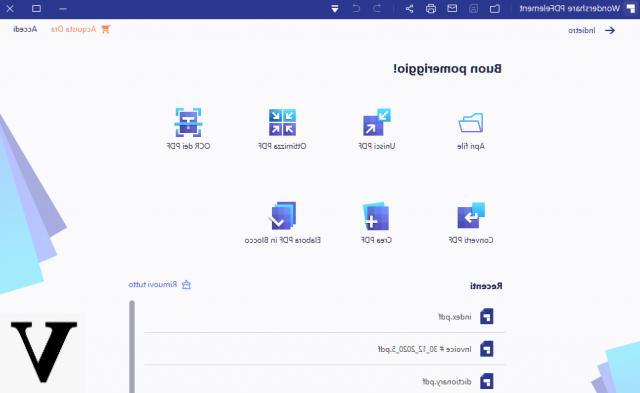The image size is (640, 393).
Task: Launch the Unisci PDF merge tool
Action: coord(377,122)
